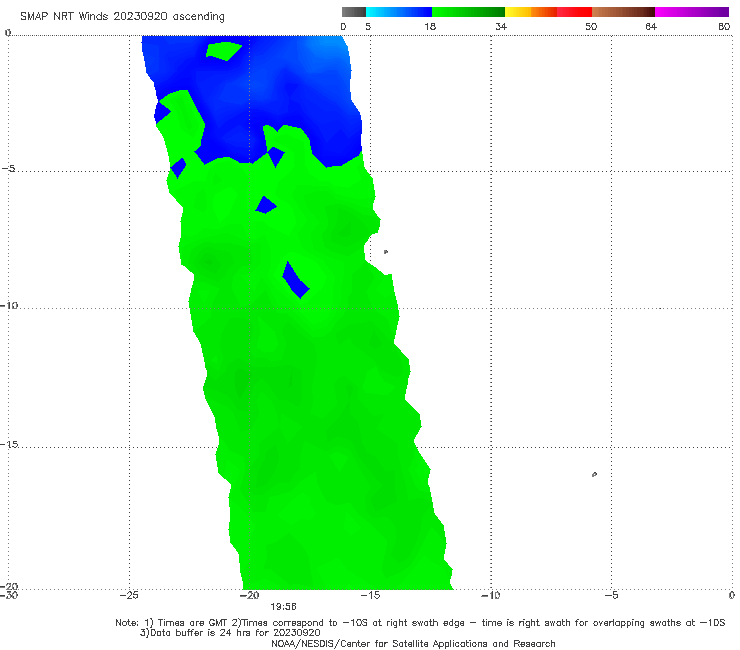Click the longitude axis label '-10'

point(490,595)
